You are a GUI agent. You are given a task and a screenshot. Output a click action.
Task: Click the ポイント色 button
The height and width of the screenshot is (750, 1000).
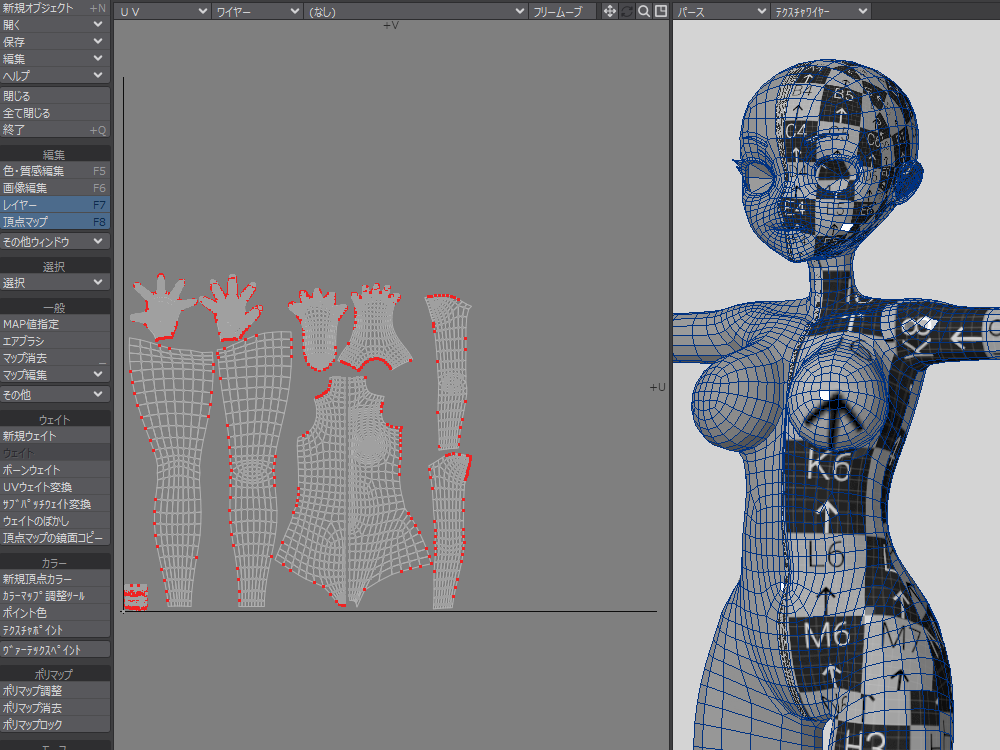tap(55, 612)
